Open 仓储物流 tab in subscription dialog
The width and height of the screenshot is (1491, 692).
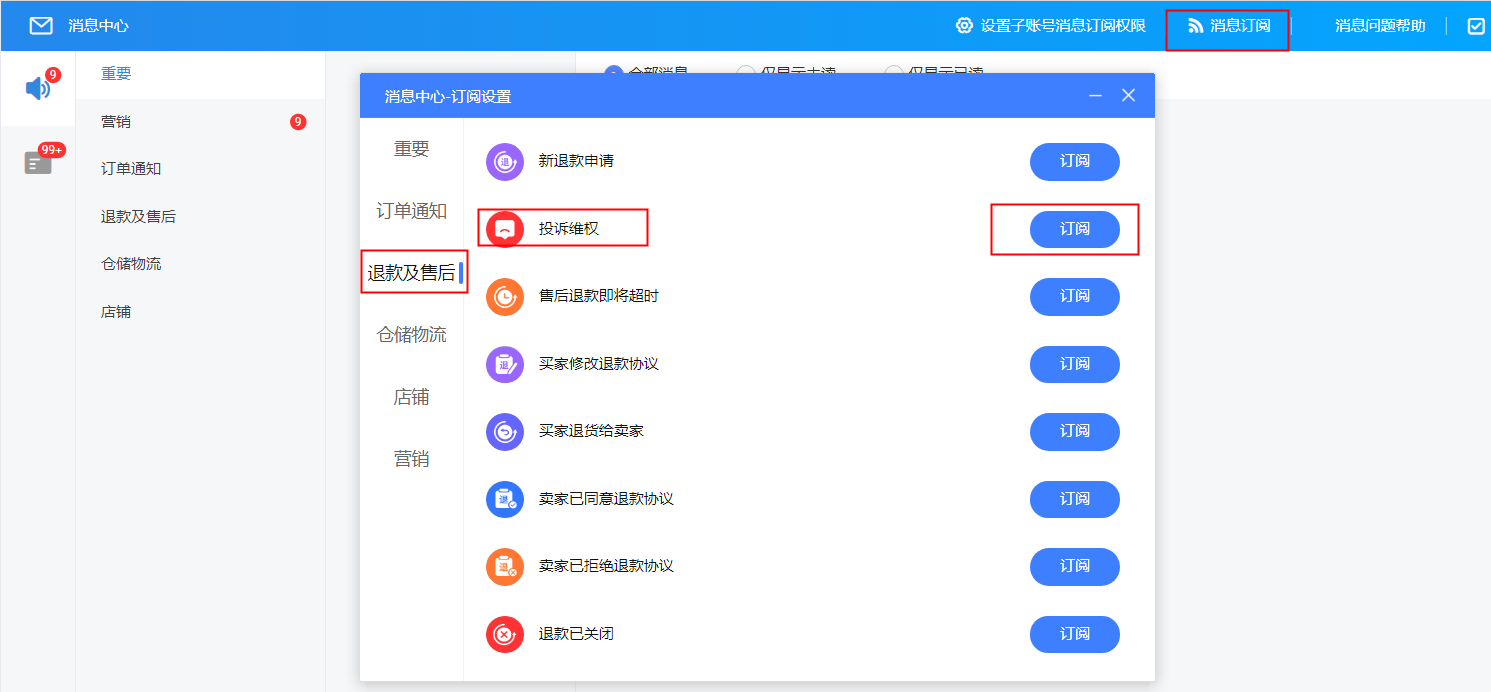coord(411,335)
